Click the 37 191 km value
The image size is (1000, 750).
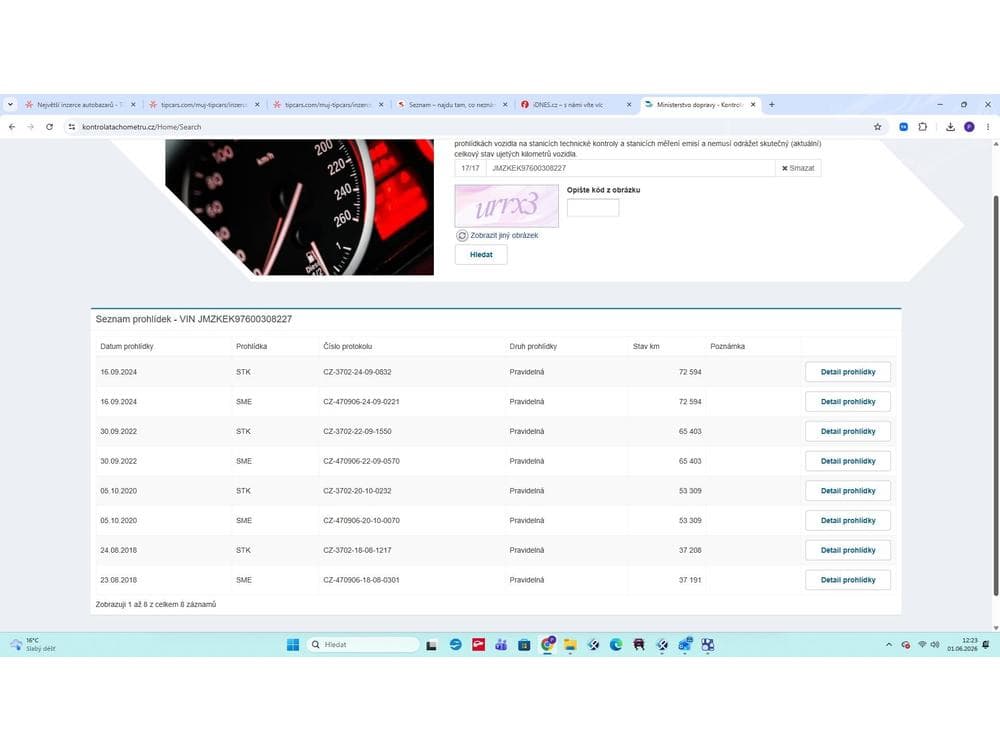690,580
